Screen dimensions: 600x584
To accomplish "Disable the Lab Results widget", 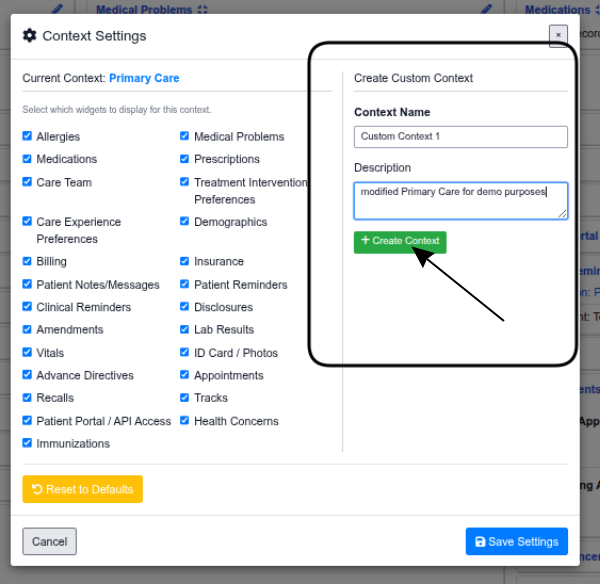I will coord(185,329).
